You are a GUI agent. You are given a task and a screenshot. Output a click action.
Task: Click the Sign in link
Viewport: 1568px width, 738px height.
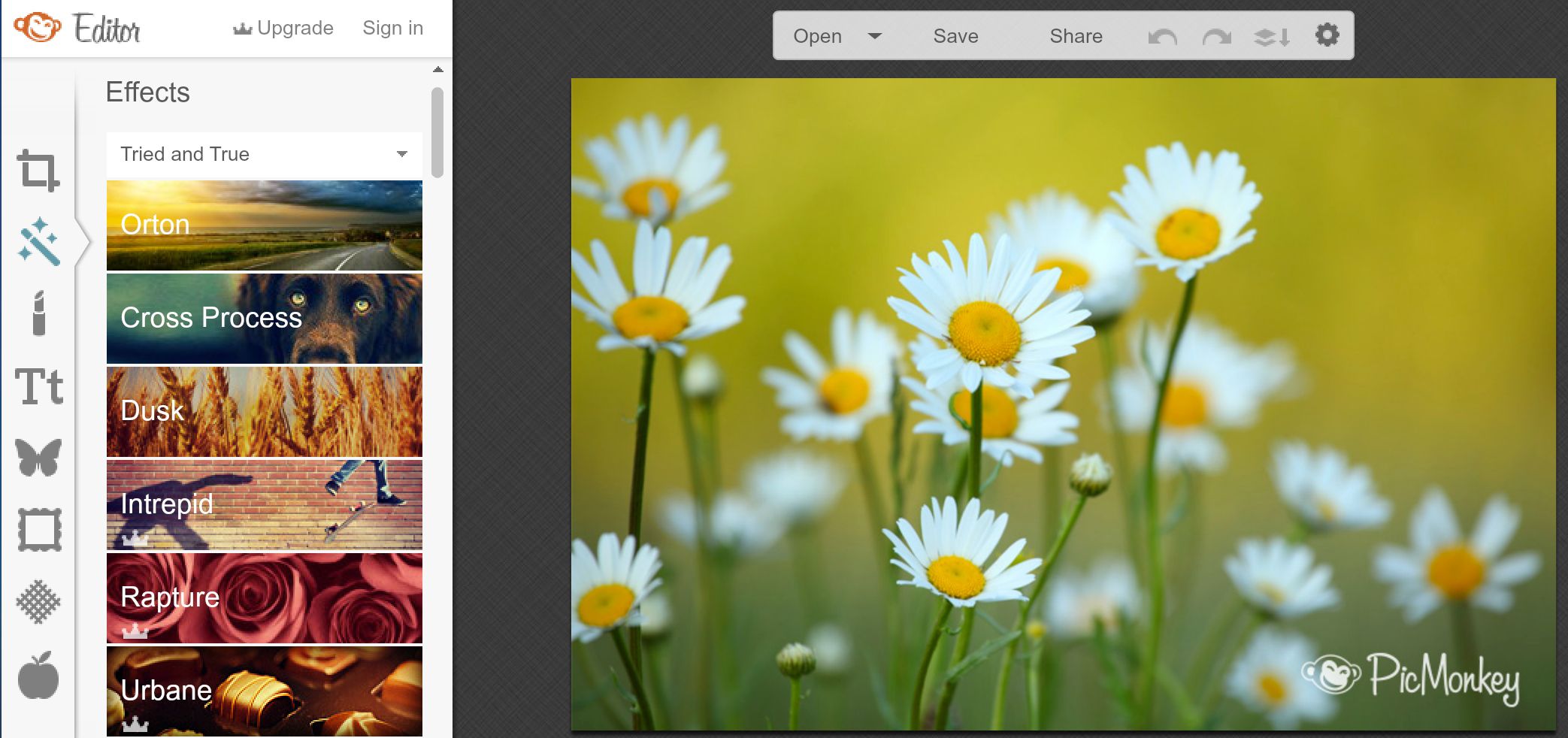point(392,28)
